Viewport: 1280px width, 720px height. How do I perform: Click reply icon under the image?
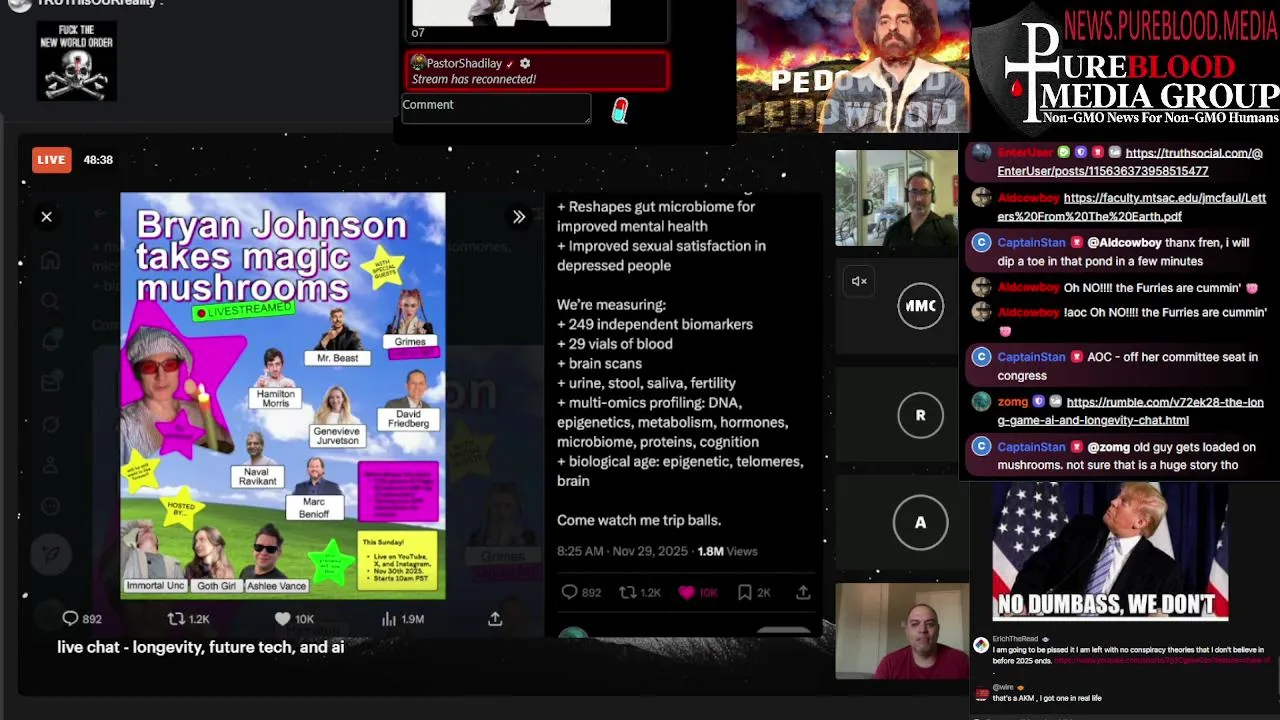pos(70,619)
